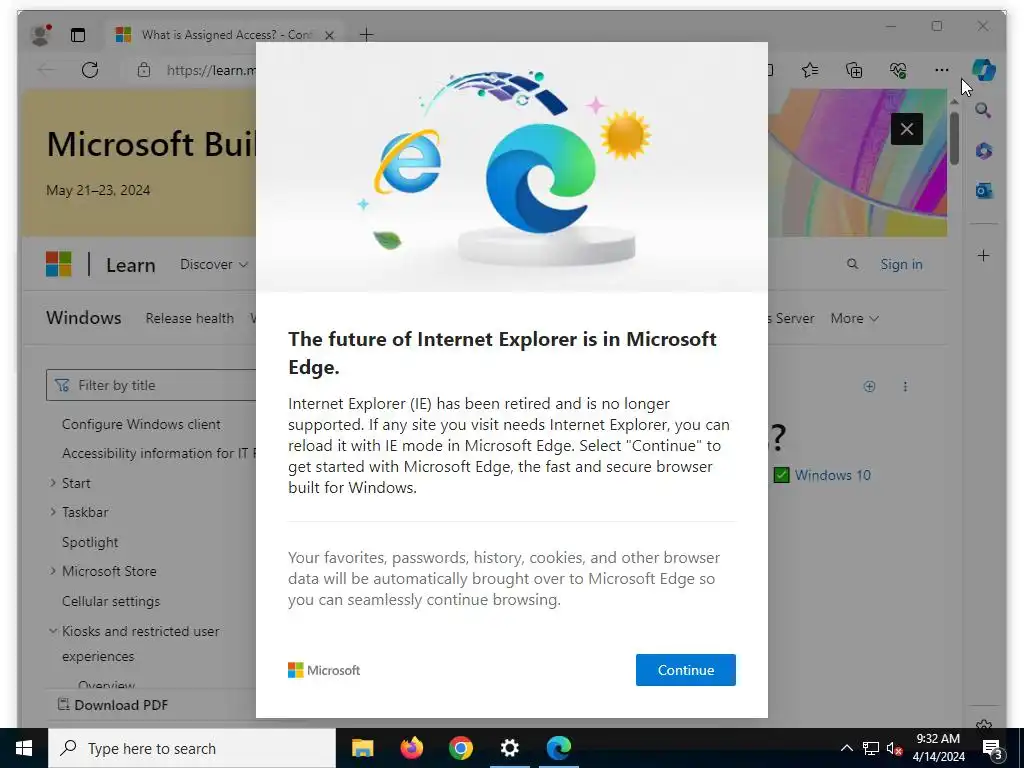This screenshot has width=1024, height=768.
Task: Open the Release health tab
Action: coord(189,318)
